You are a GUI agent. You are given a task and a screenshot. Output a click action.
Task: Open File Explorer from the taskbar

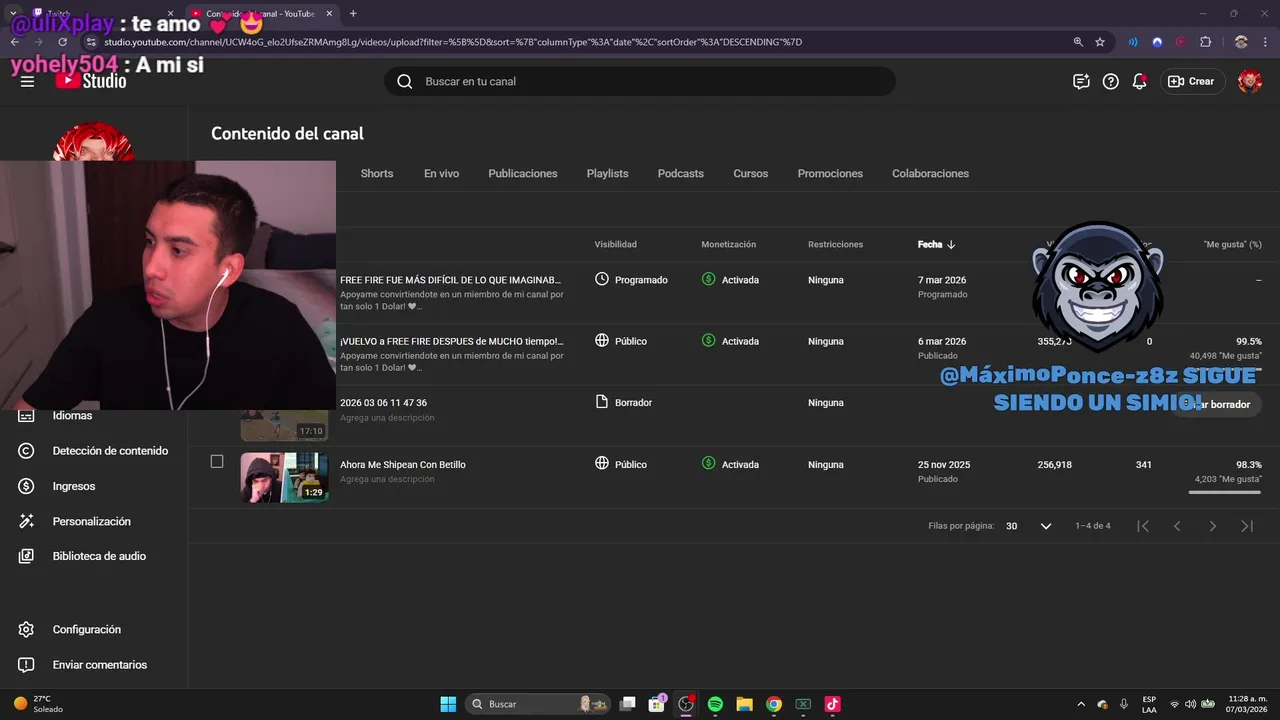744,704
